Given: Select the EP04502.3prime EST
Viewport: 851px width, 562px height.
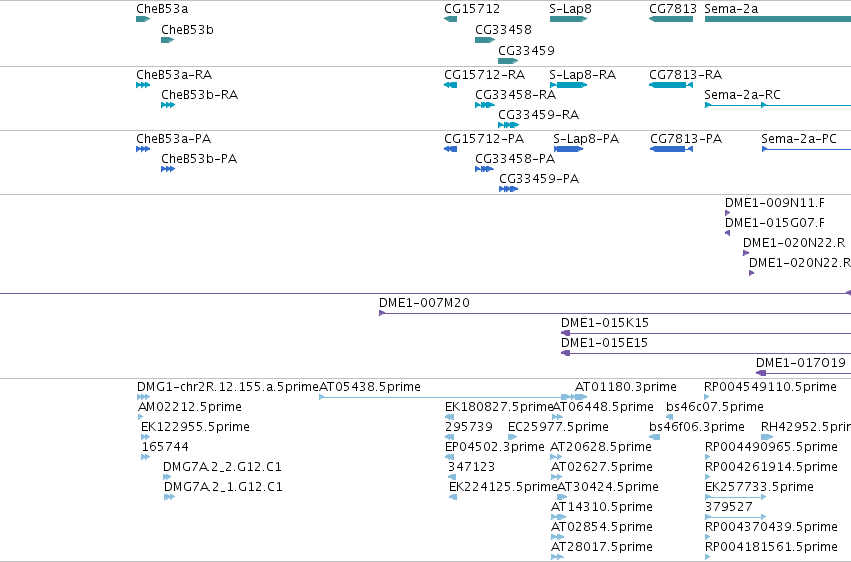Looking at the screenshot, I should tap(449, 458).
